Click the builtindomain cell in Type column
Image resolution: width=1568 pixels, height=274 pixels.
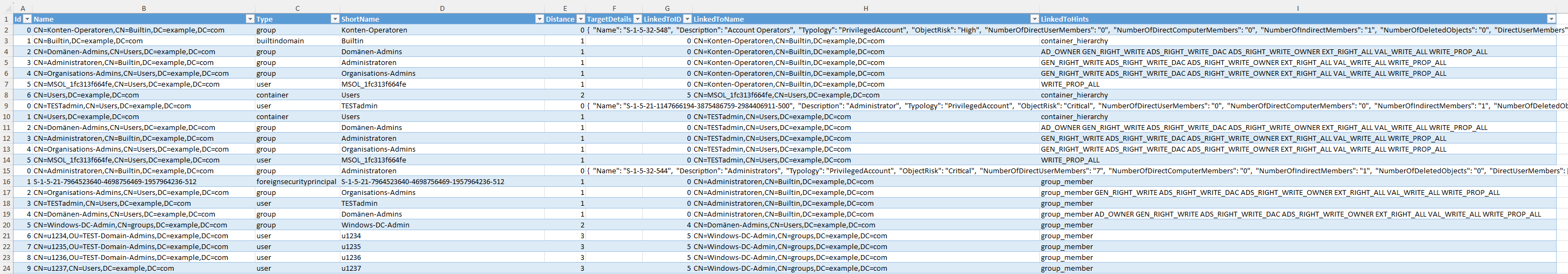point(280,41)
